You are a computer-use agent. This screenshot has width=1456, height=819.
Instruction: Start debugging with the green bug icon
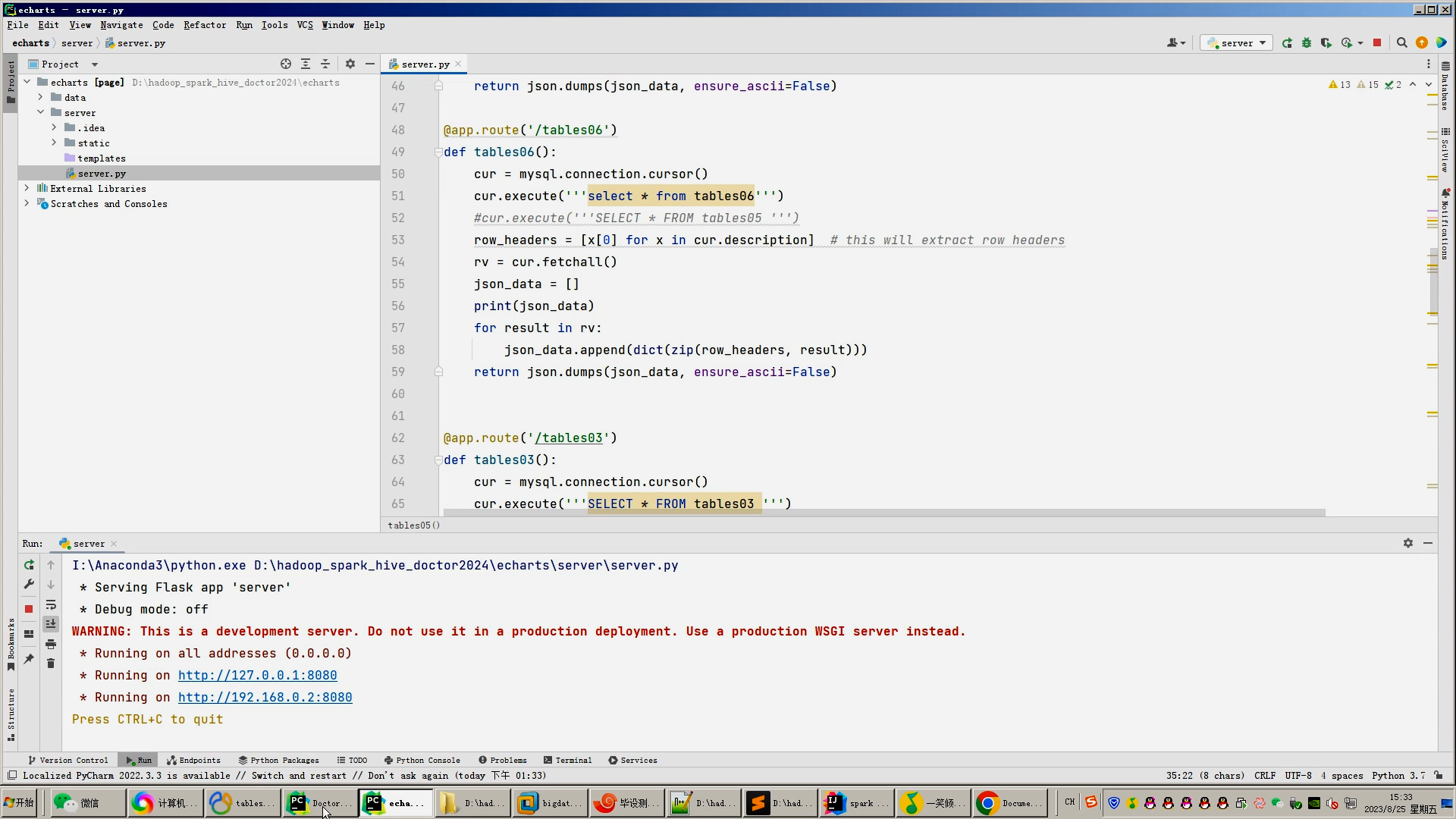point(1307,43)
